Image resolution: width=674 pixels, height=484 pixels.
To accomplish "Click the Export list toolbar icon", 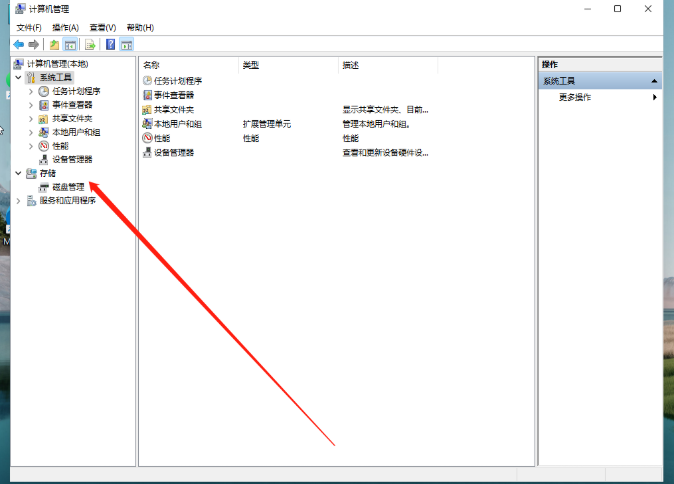I will click(90, 45).
